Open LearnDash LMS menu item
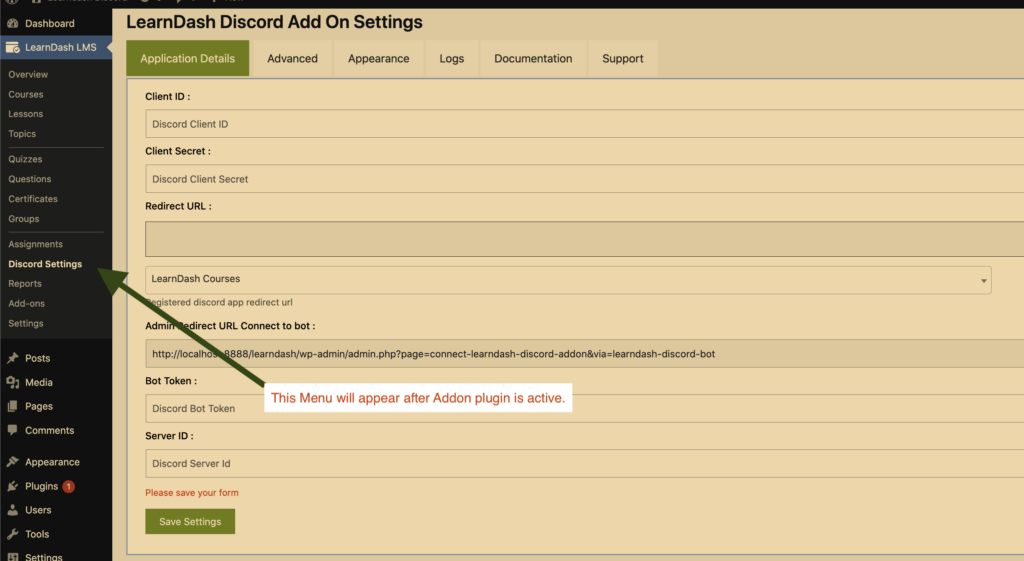Image resolution: width=1024 pixels, height=561 pixels. pos(61,47)
